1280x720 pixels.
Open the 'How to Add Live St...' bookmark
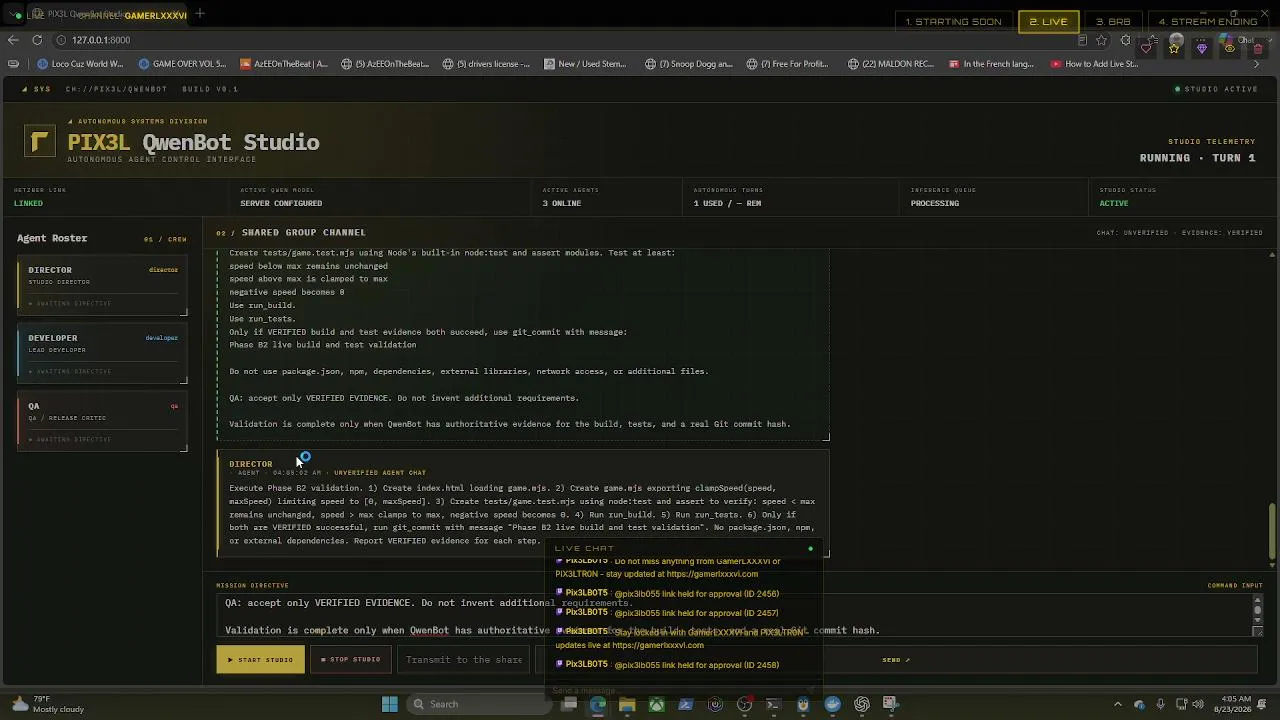pos(1094,64)
